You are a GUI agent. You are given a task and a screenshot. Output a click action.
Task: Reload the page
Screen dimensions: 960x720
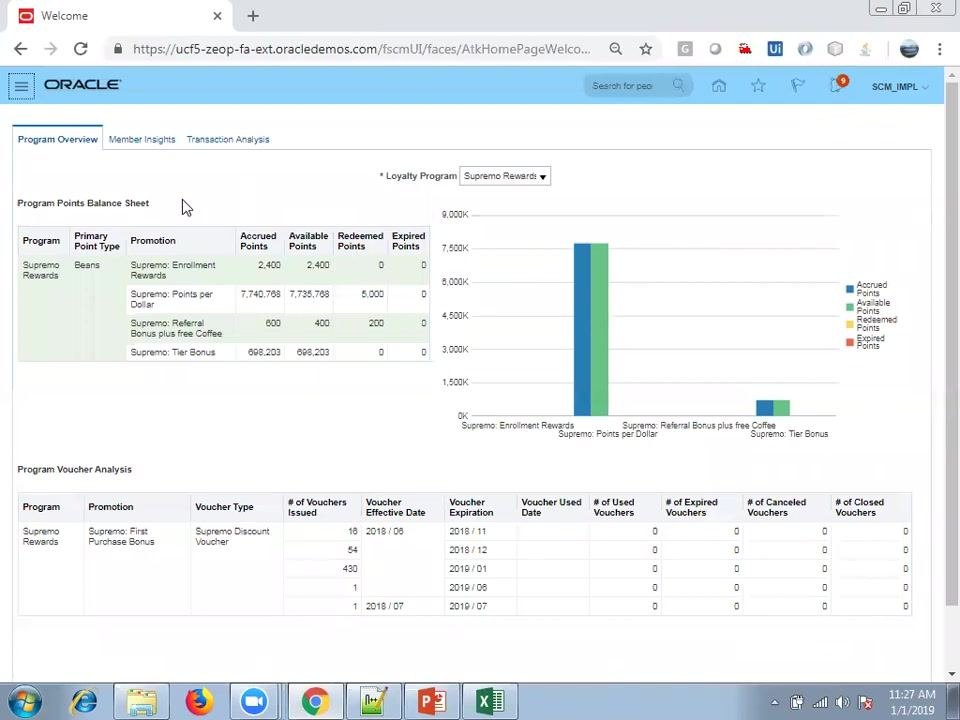(81, 49)
